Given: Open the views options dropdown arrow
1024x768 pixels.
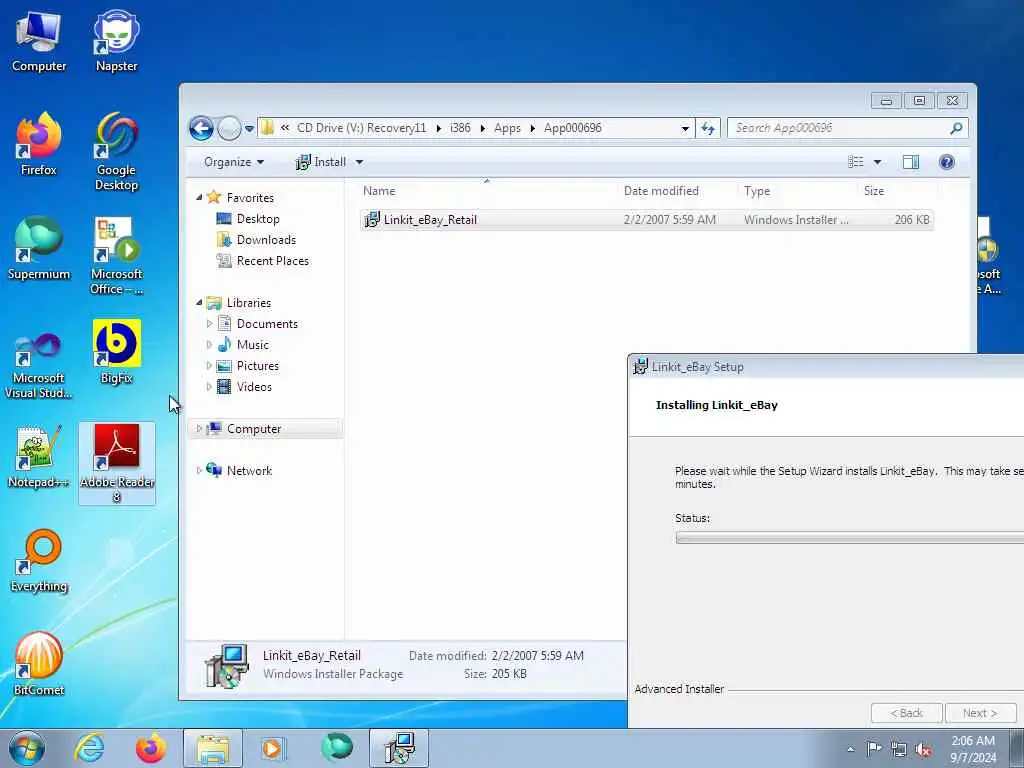Looking at the screenshot, I should pos(877,162).
